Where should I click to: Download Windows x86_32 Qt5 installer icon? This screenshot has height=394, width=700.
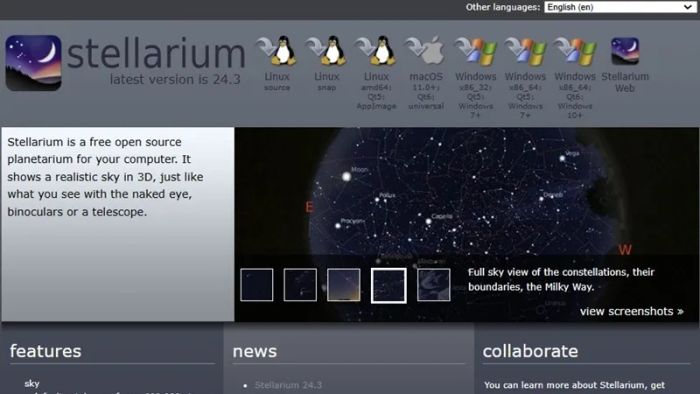pyautogui.click(x=475, y=51)
